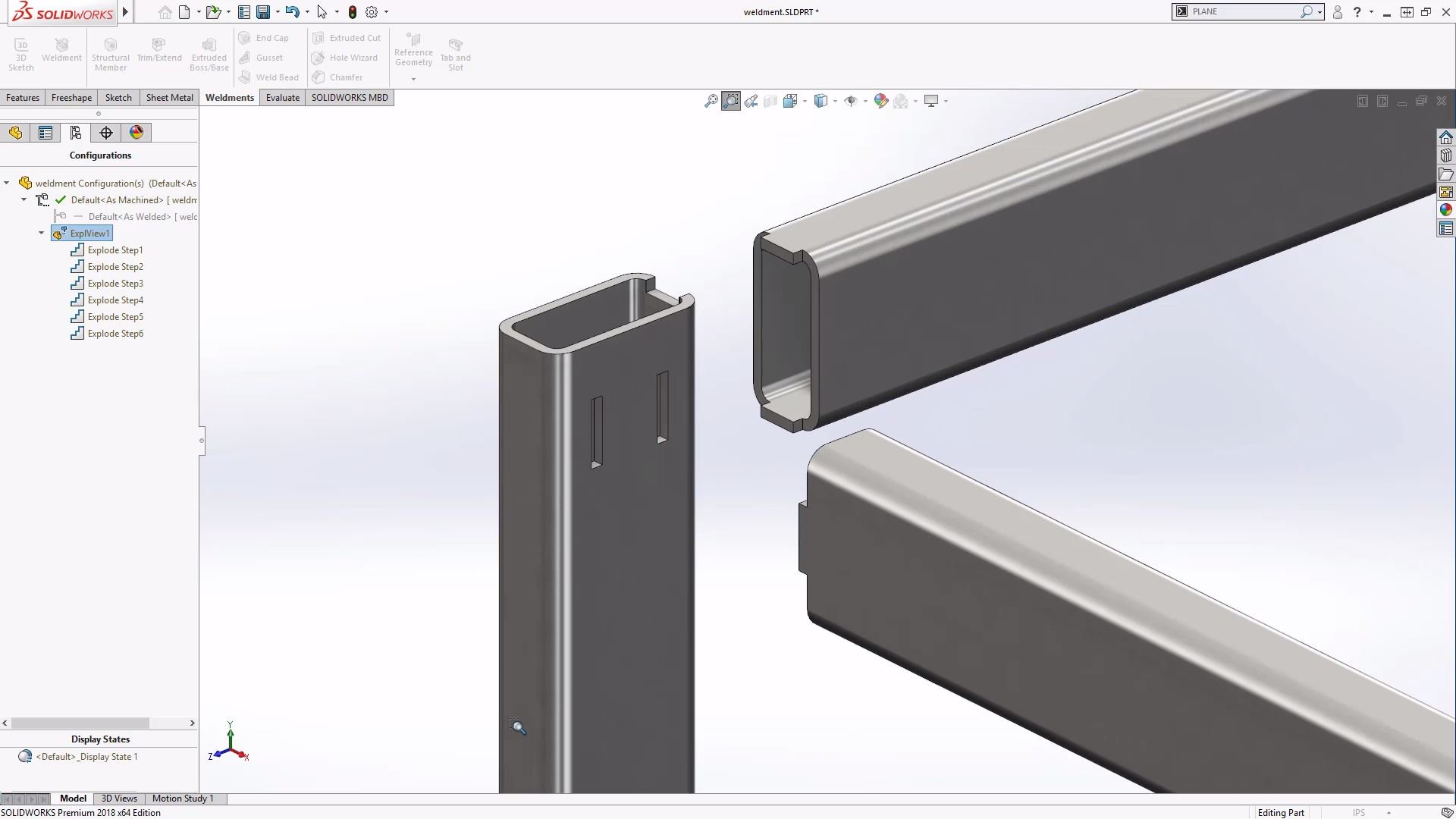This screenshot has height=819, width=1456.
Task: Collapse the ExplView1 tree node
Action: click(41, 233)
